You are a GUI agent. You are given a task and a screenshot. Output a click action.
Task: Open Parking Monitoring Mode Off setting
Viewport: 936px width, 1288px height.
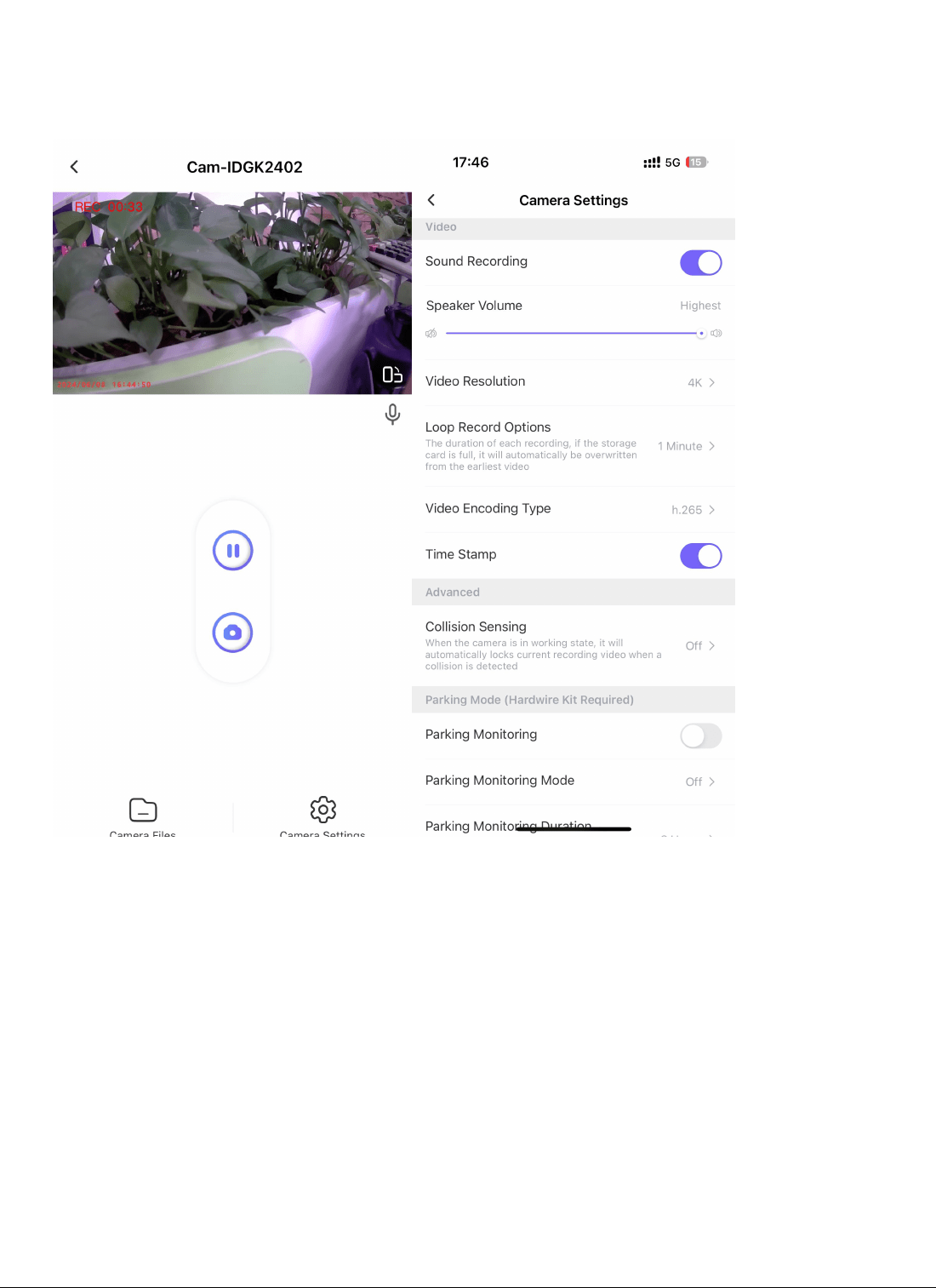pyautogui.click(x=574, y=781)
